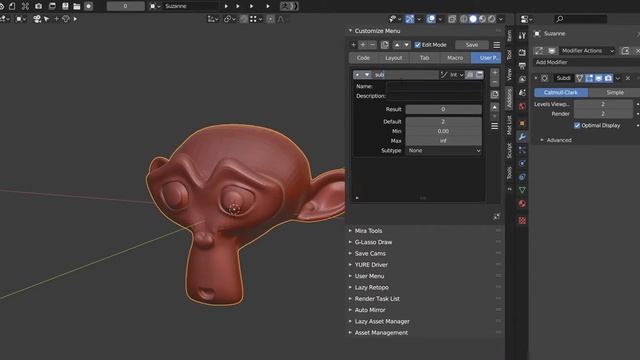Open the Tool properties tab icon
This screenshot has width=640, height=360.
522,36
